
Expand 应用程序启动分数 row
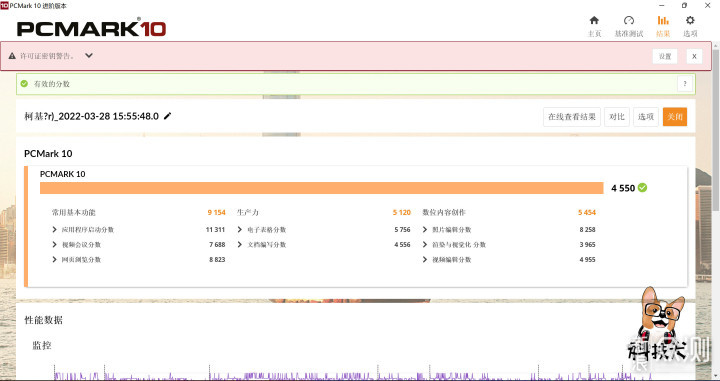tap(55, 229)
